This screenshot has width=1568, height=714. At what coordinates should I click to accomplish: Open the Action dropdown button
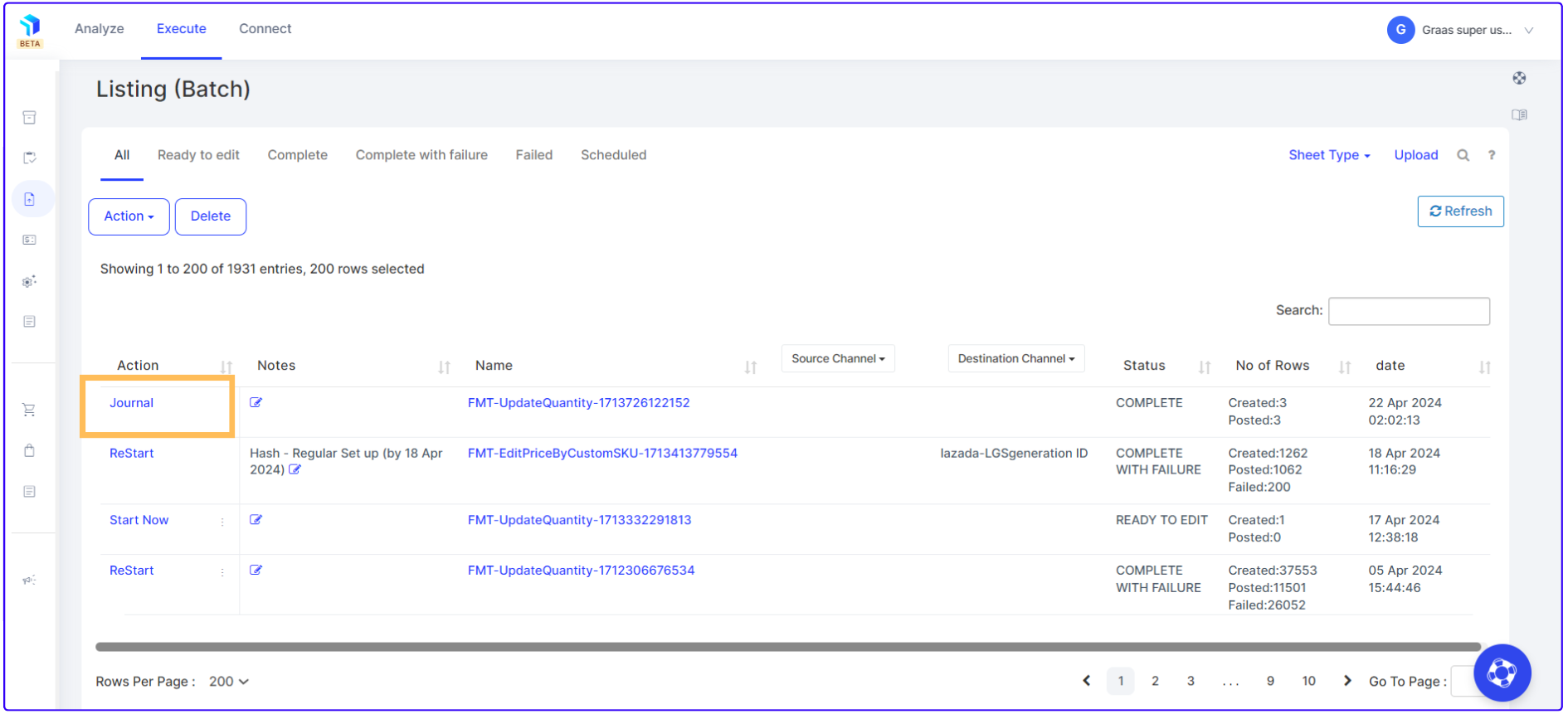[129, 216]
